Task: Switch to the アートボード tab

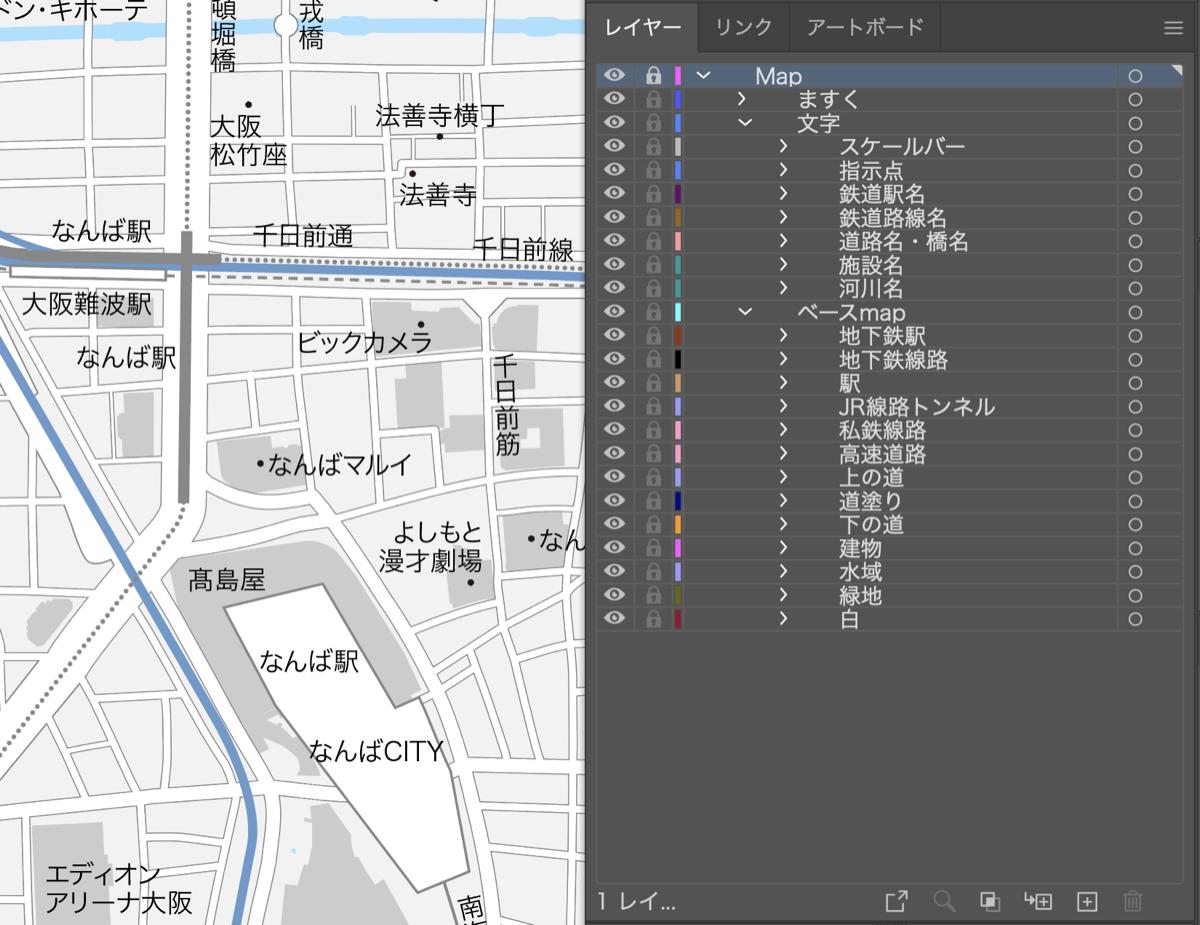Action: [866, 28]
